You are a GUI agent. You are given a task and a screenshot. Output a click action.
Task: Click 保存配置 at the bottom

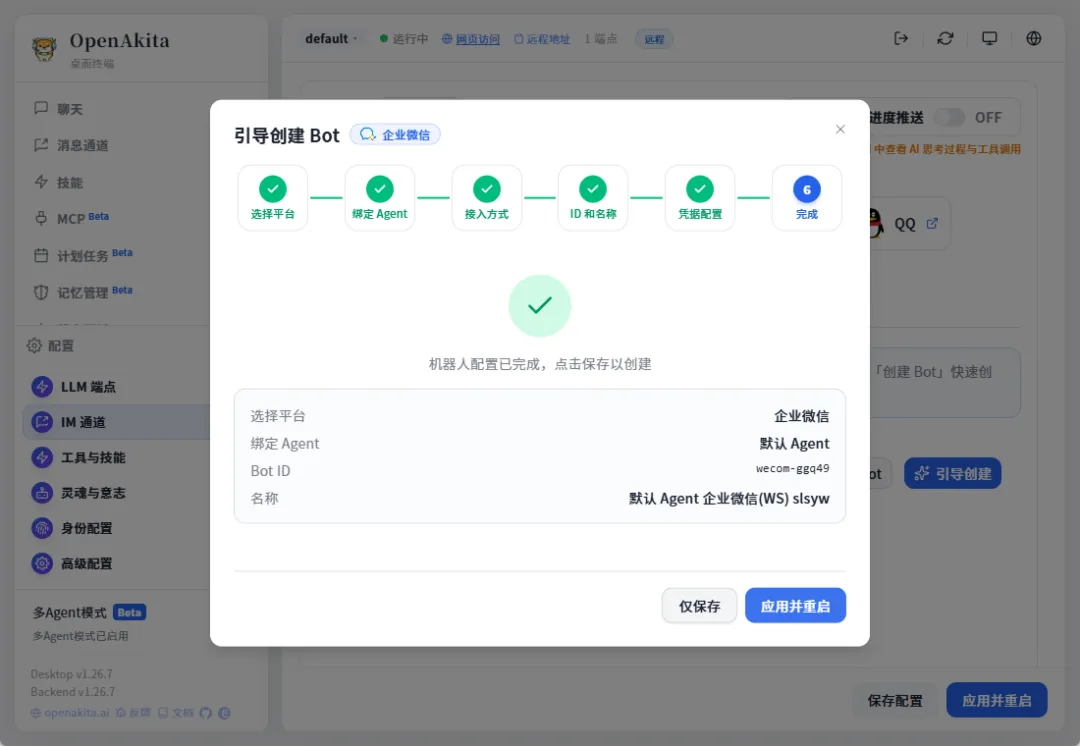coord(895,701)
